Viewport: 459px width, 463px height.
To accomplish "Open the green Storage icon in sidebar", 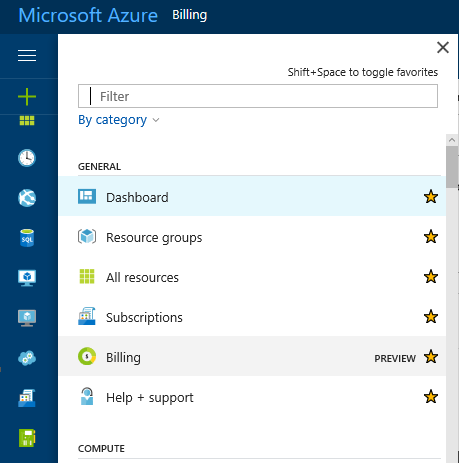I will tap(27, 438).
